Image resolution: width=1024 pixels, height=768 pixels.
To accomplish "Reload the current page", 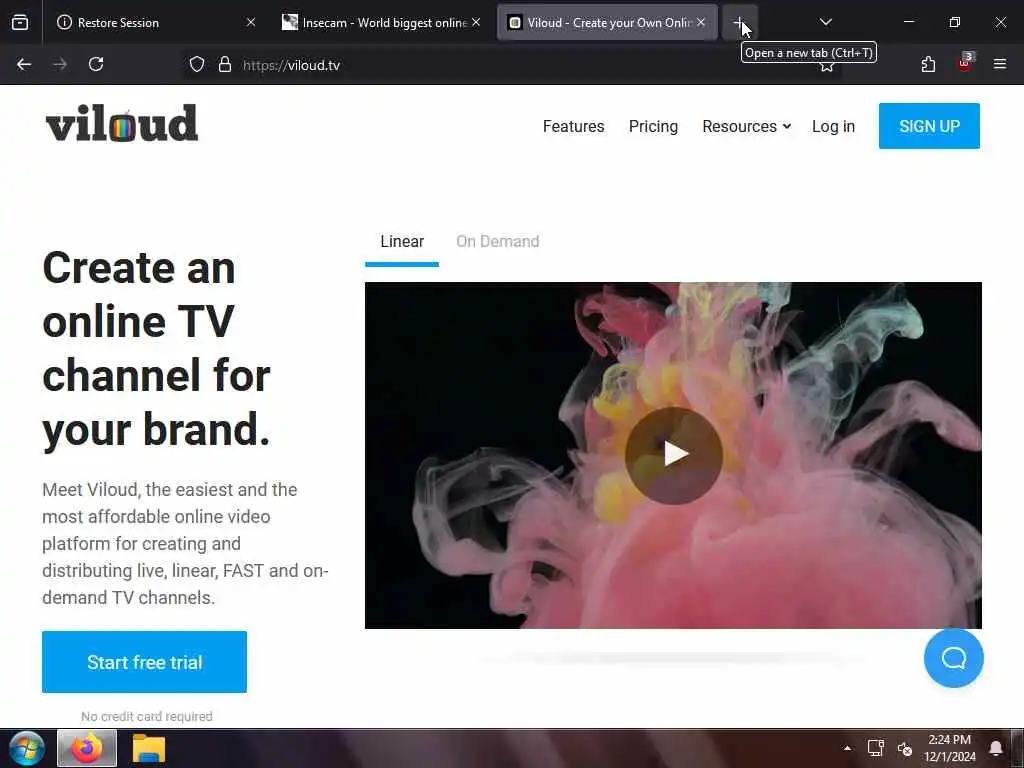I will pyautogui.click(x=96, y=65).
